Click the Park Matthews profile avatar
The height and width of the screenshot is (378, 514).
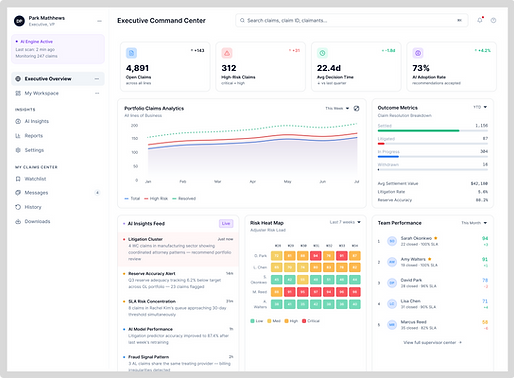[19, 21]
